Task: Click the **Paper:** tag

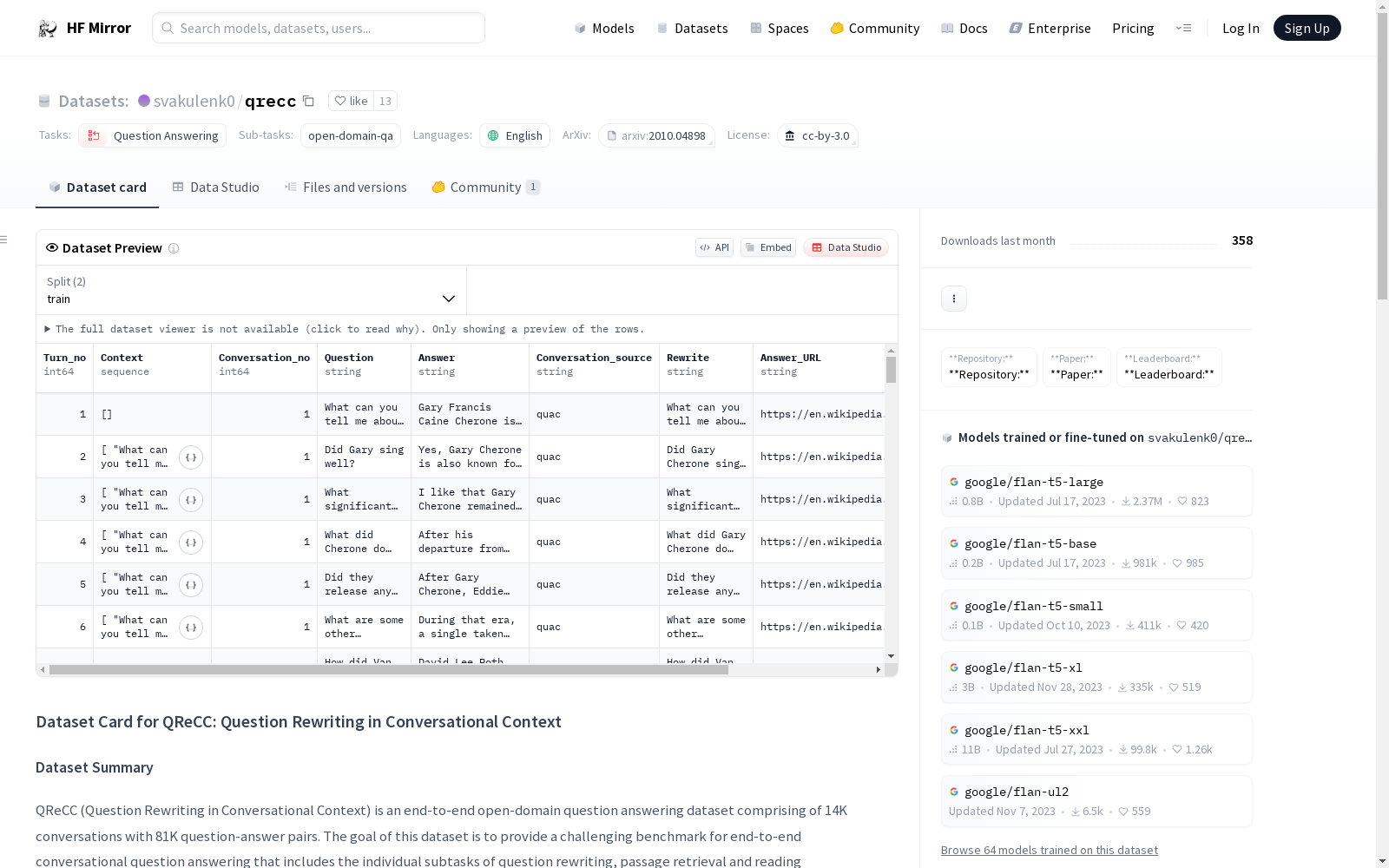Action: point(1076,367)
